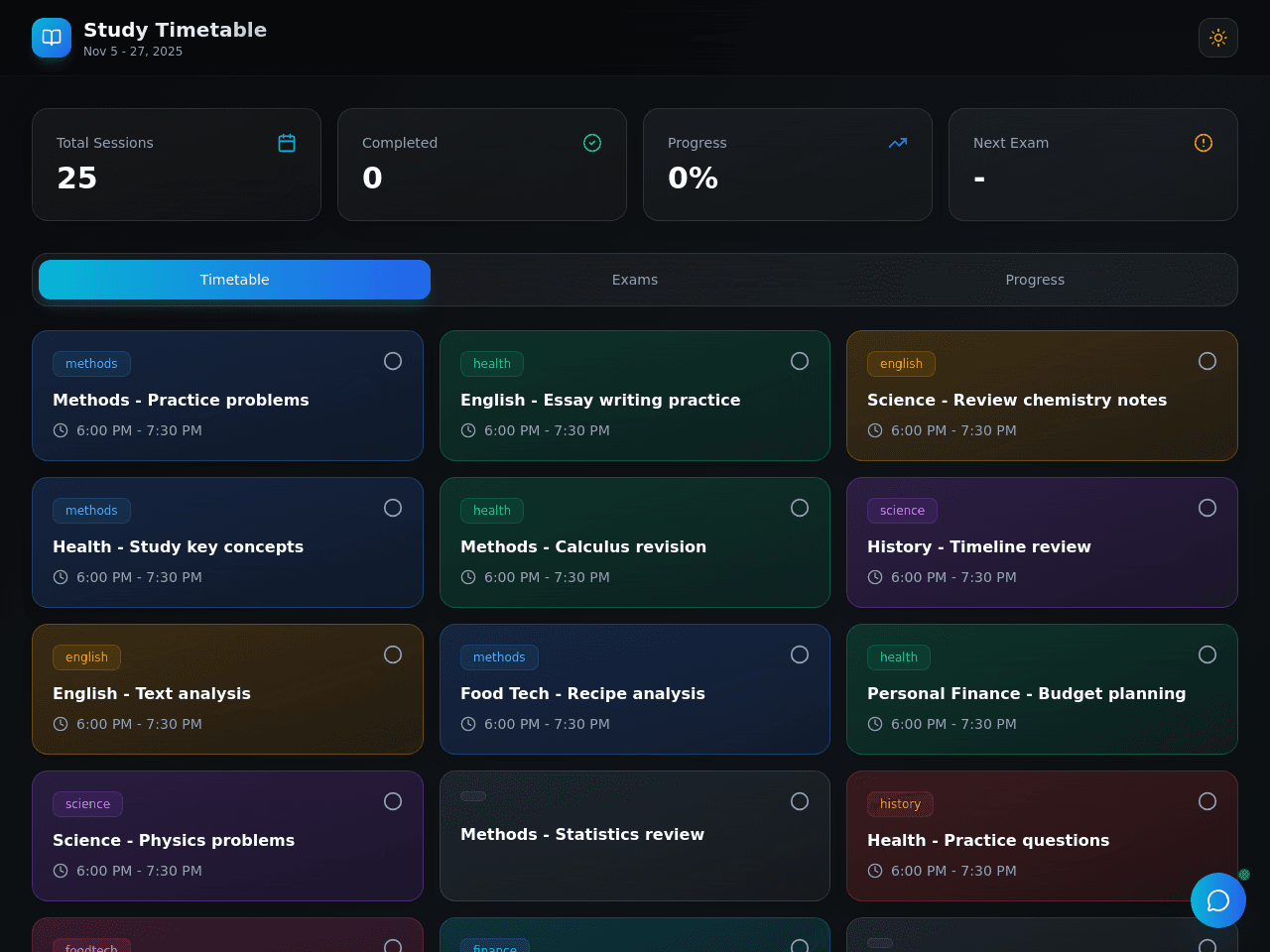Mark Methods - Statistics review complete

(x=800, y=801)
